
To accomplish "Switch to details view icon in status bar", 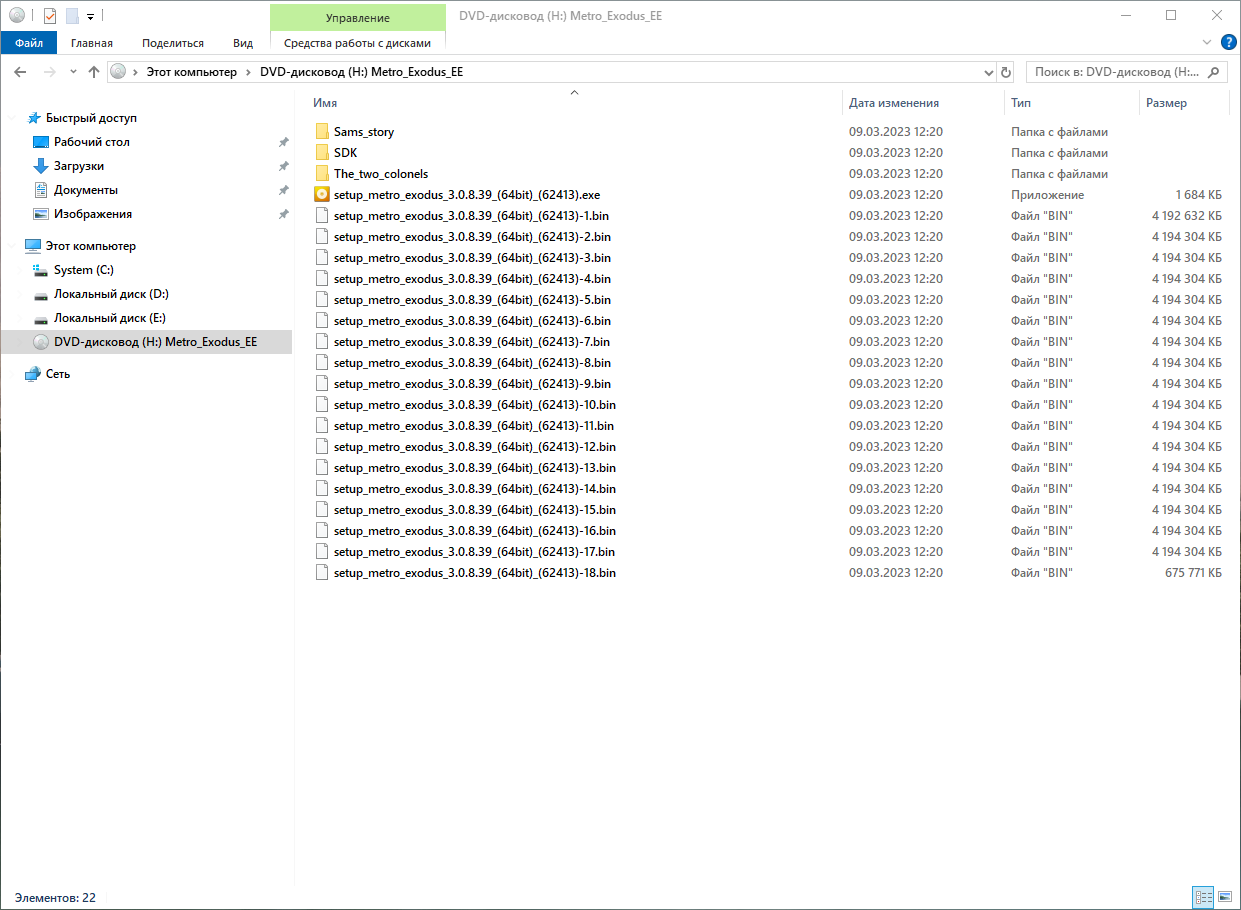I will click(x=1203, y=898).
